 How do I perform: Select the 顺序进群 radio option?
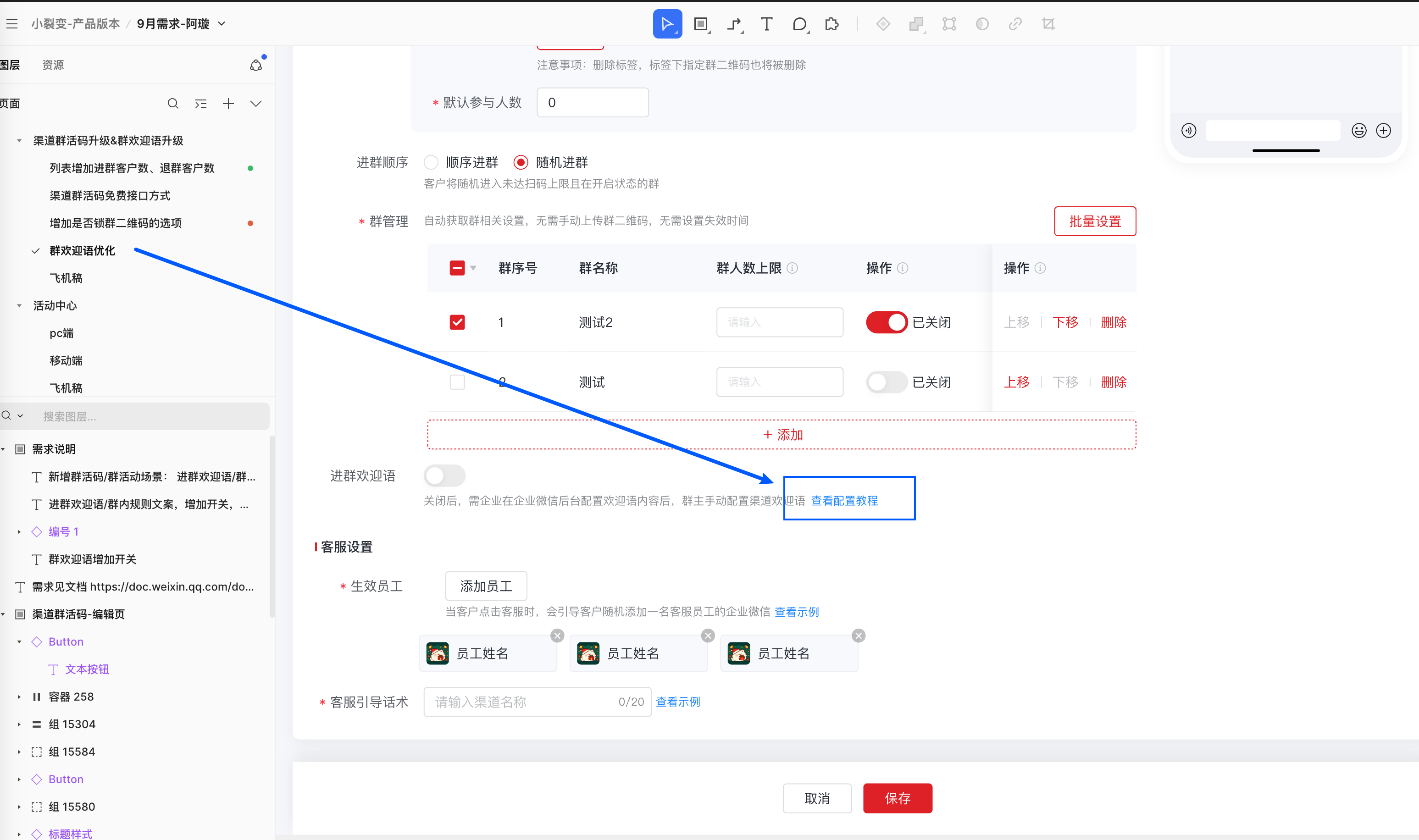coord(431,162)
